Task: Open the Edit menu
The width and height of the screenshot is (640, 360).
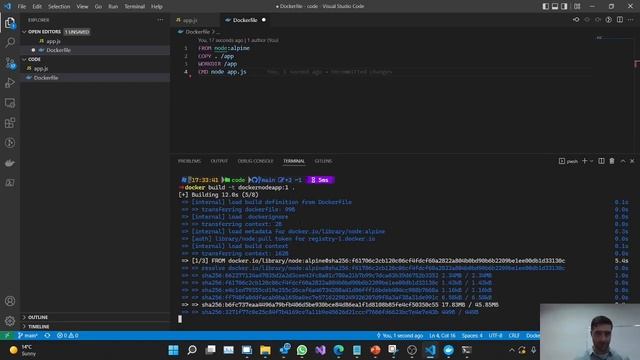Action: pos(37,7)
